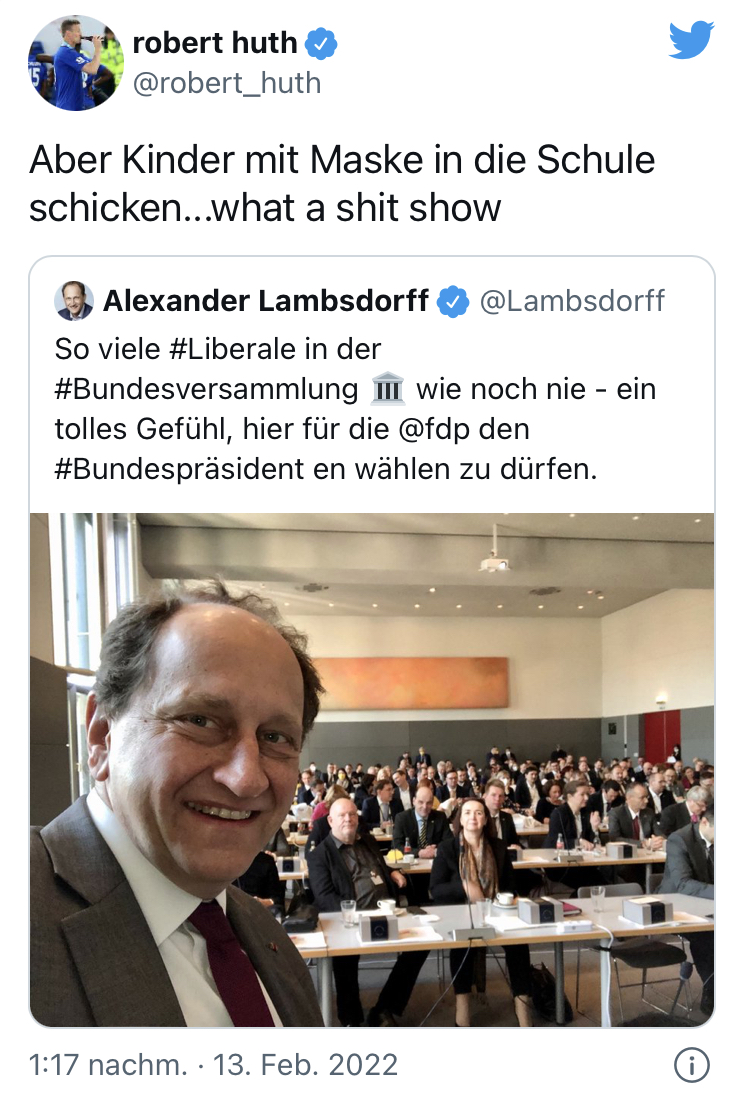
Task: Open the quoted tweet body text
Action: [x=356, y=409]
